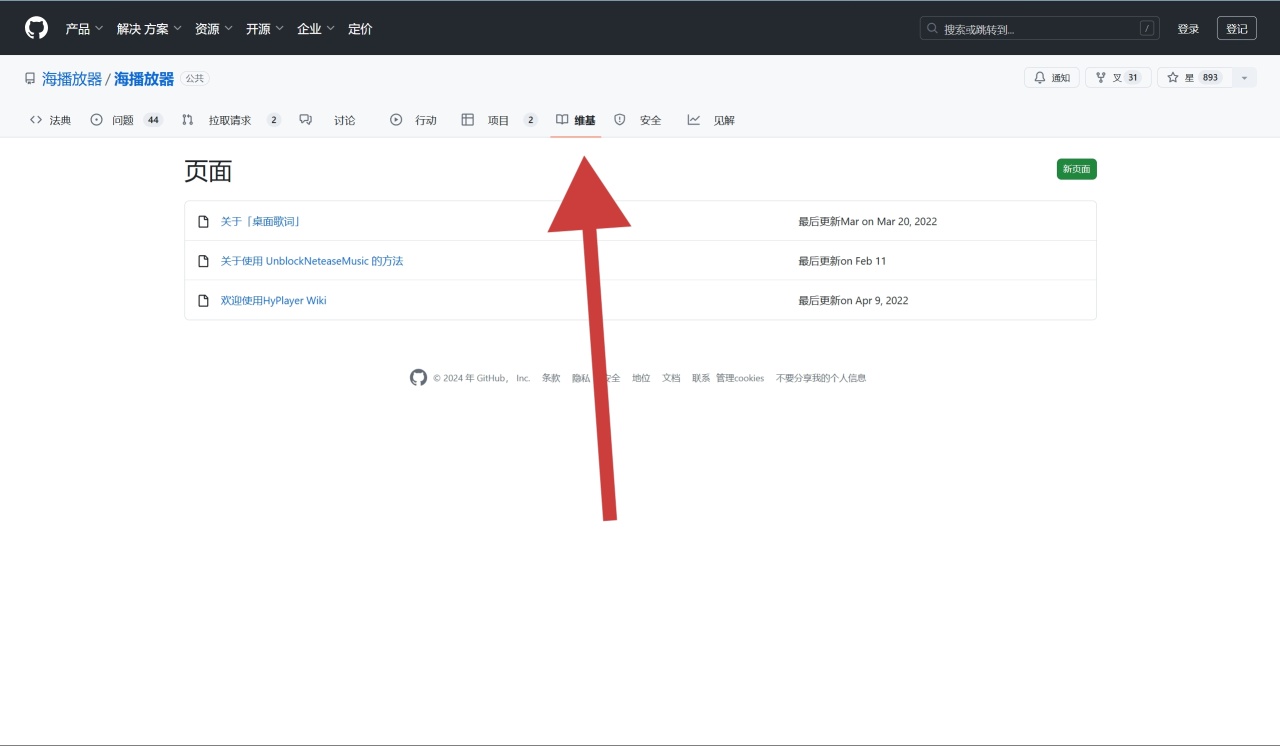Screen dimensions: 1280x746
Task: Click 不要分享我的个人信息 footer link
Action: point(821,378)
